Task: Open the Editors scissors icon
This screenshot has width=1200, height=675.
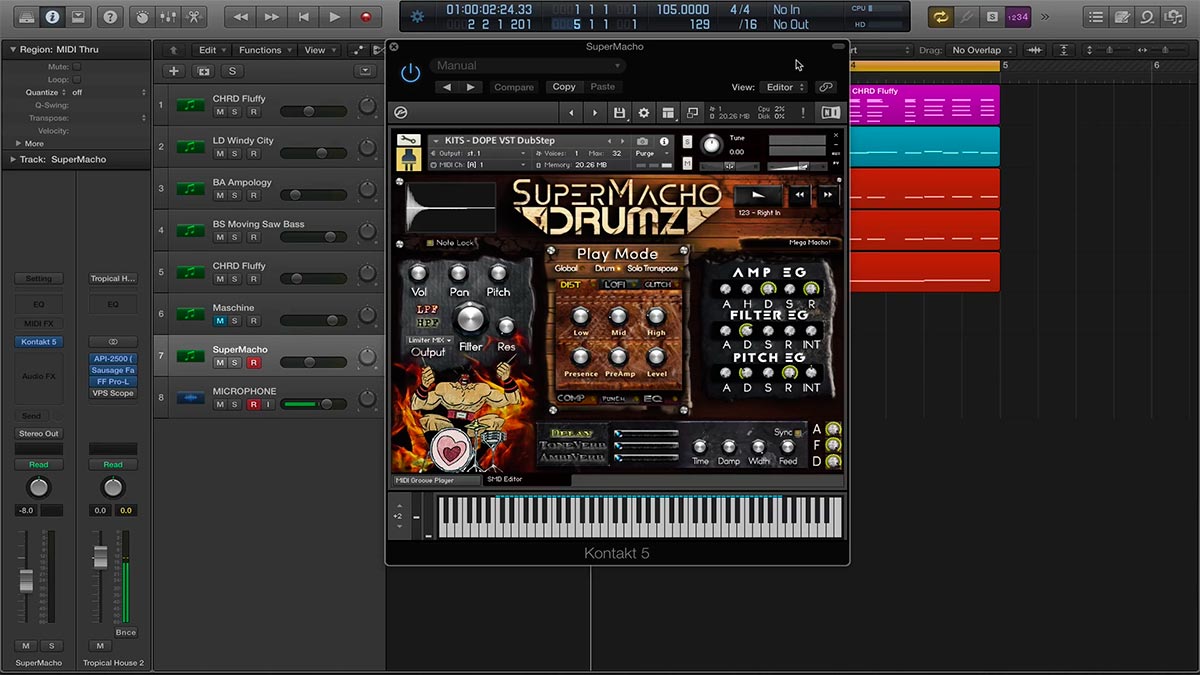Action: (194, 17)
